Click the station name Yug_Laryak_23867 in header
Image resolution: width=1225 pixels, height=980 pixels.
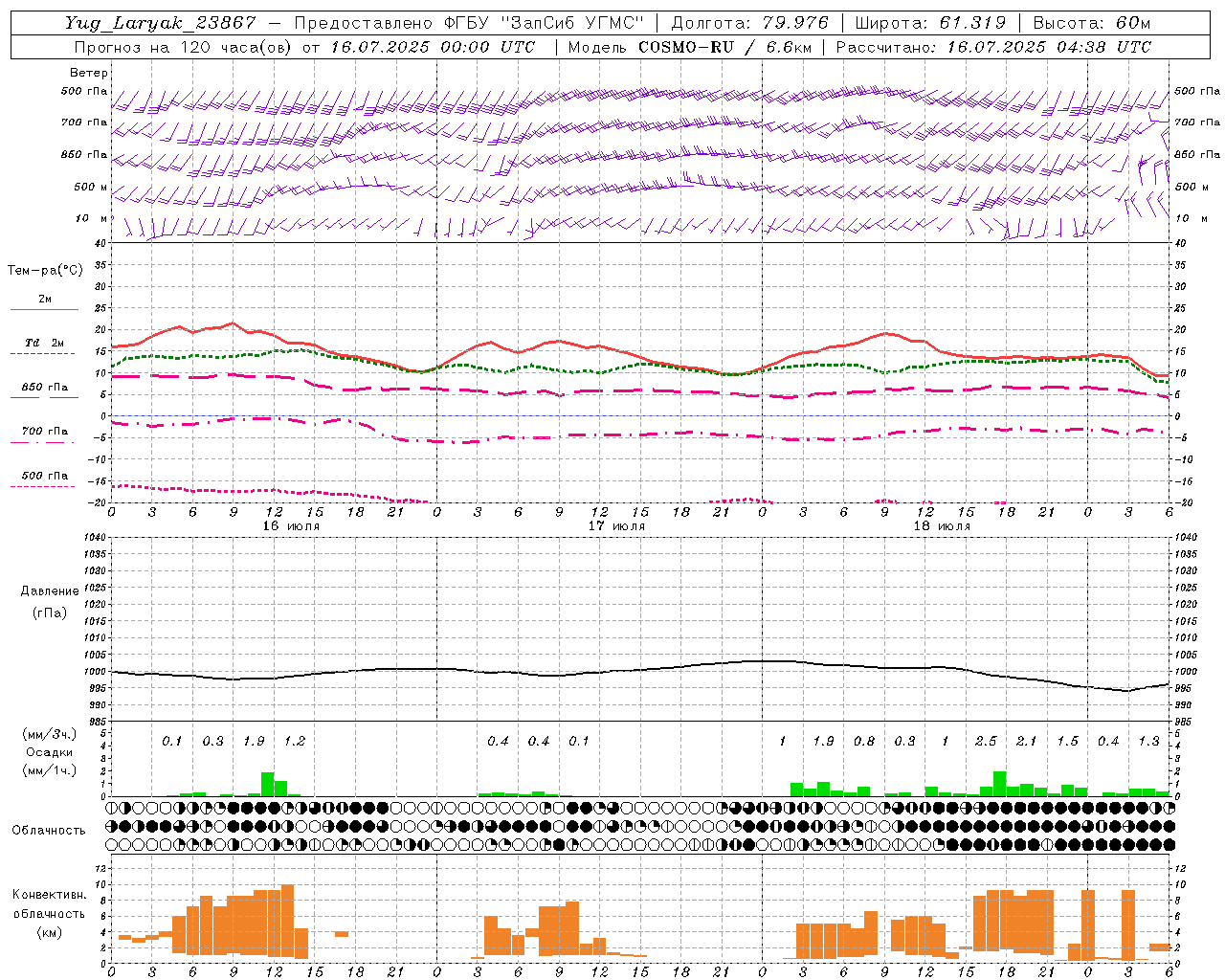coord(161,23)
